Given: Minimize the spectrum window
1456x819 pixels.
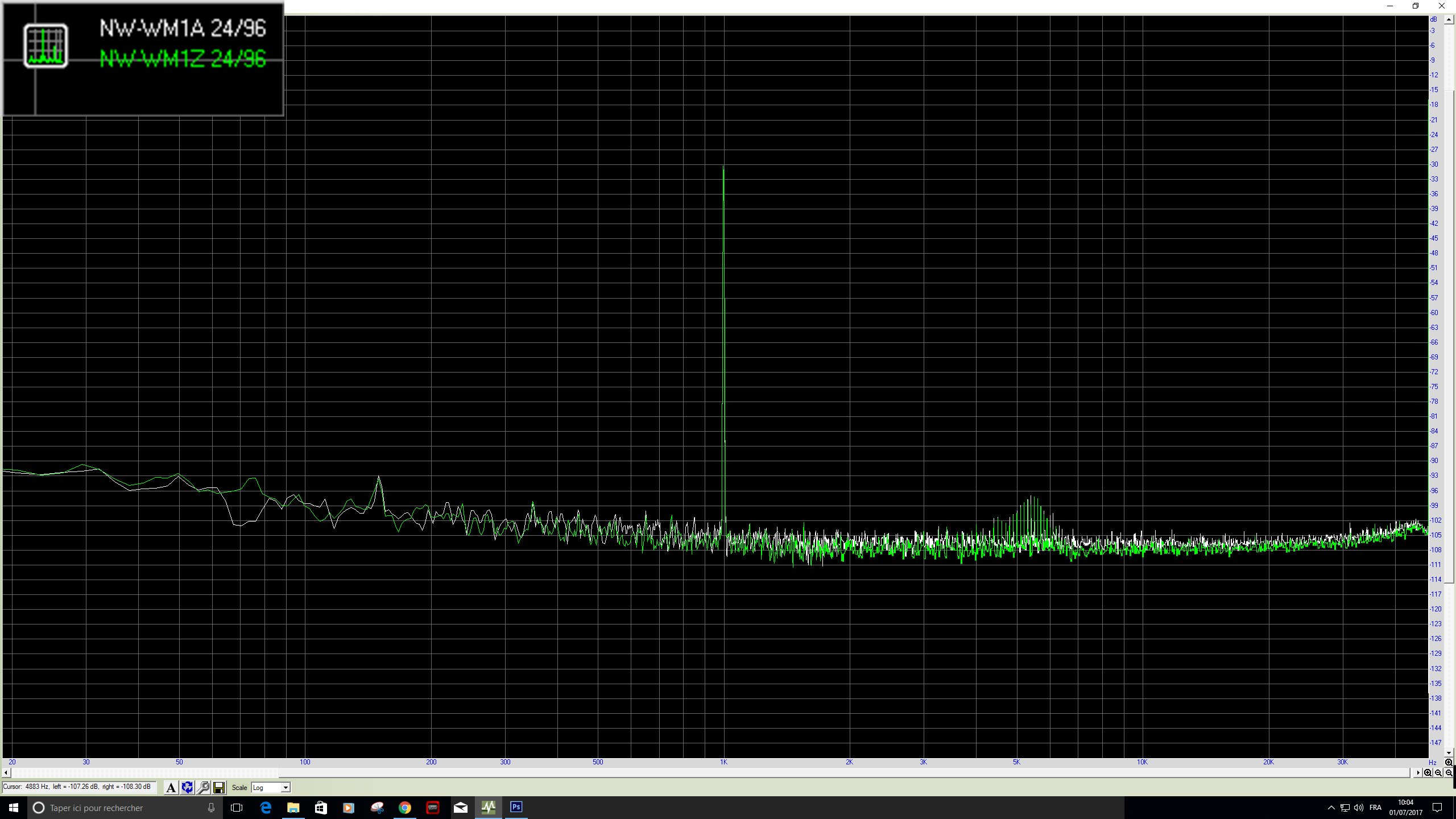Looking at the screenshot, I should click(1390, 6).
